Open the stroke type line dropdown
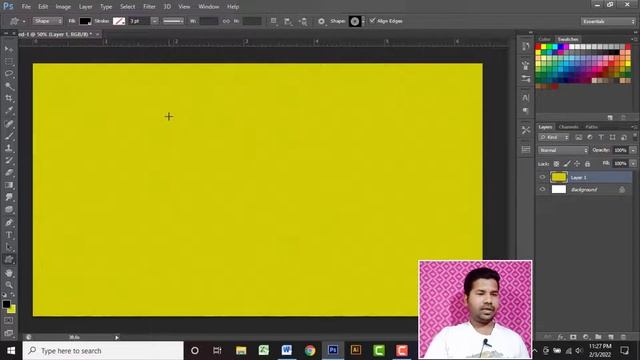 [x=173, y=21]
